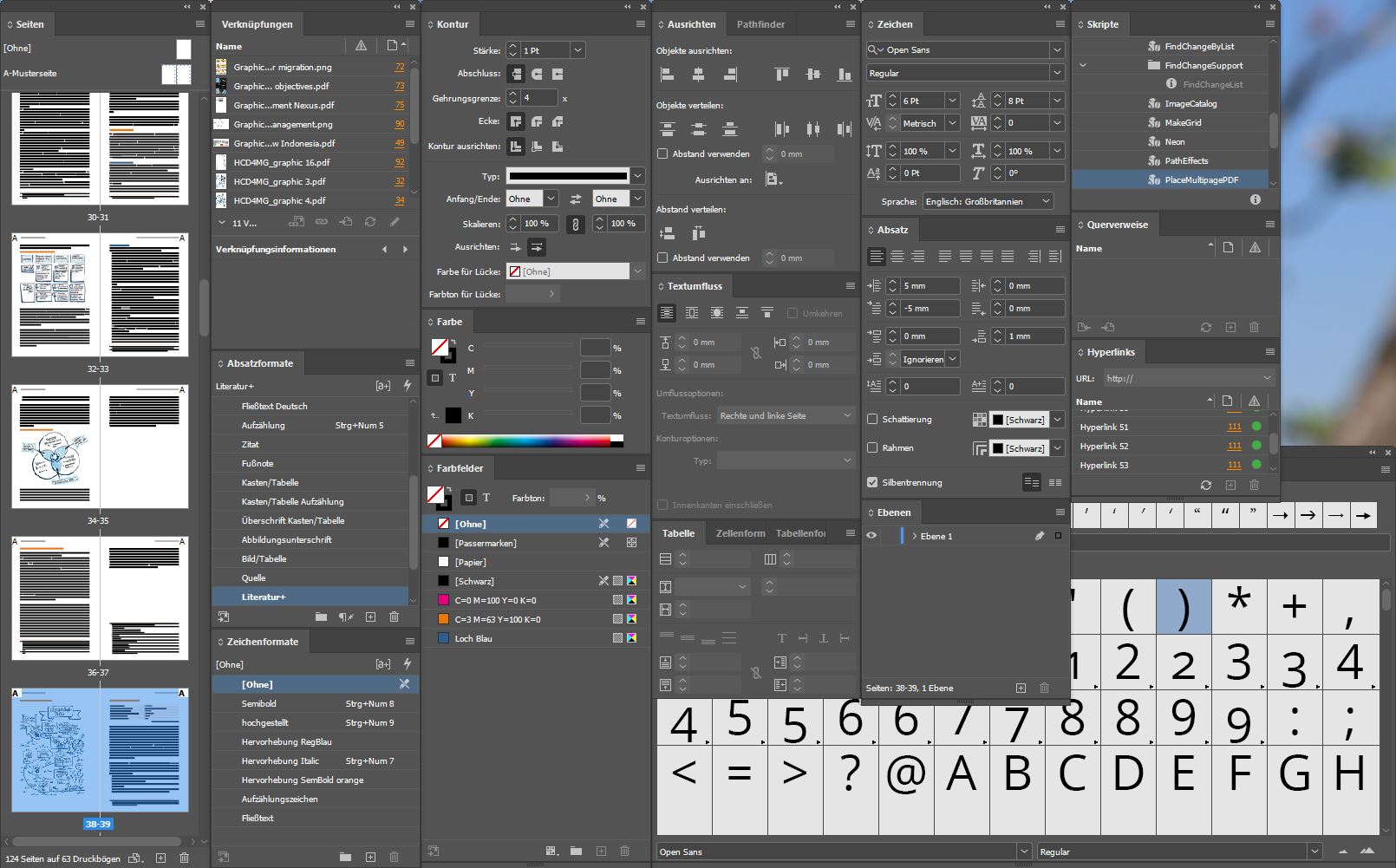Apply quick apply lightning in Absatzformate
Viewport: 1396px width, 868px height.
pyautogui.click(x=407, y=385)
